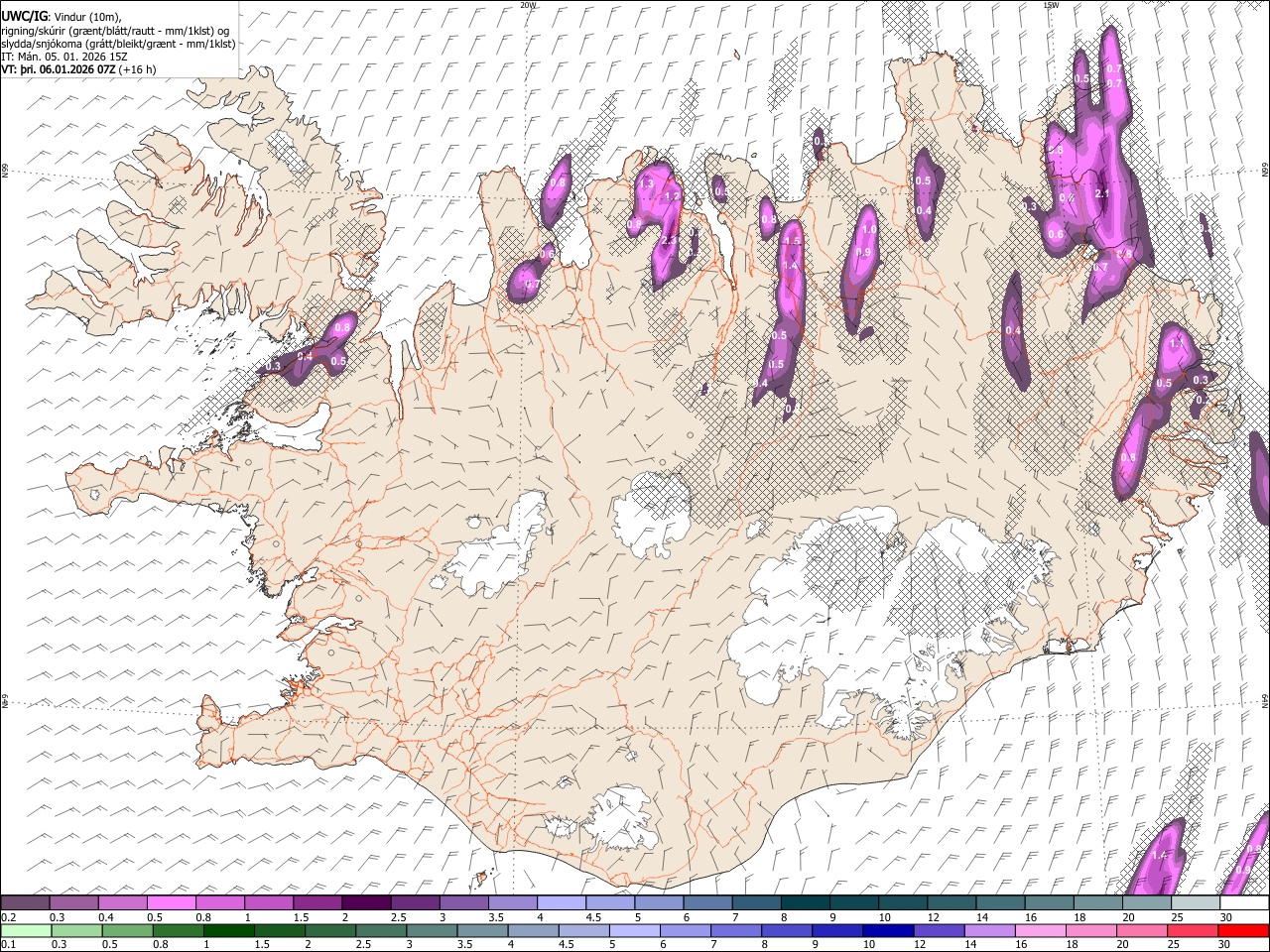Screen dimensions: 1270x952
Task: Click upper legend swatch between 8 and 9
Action: point(806,902)
